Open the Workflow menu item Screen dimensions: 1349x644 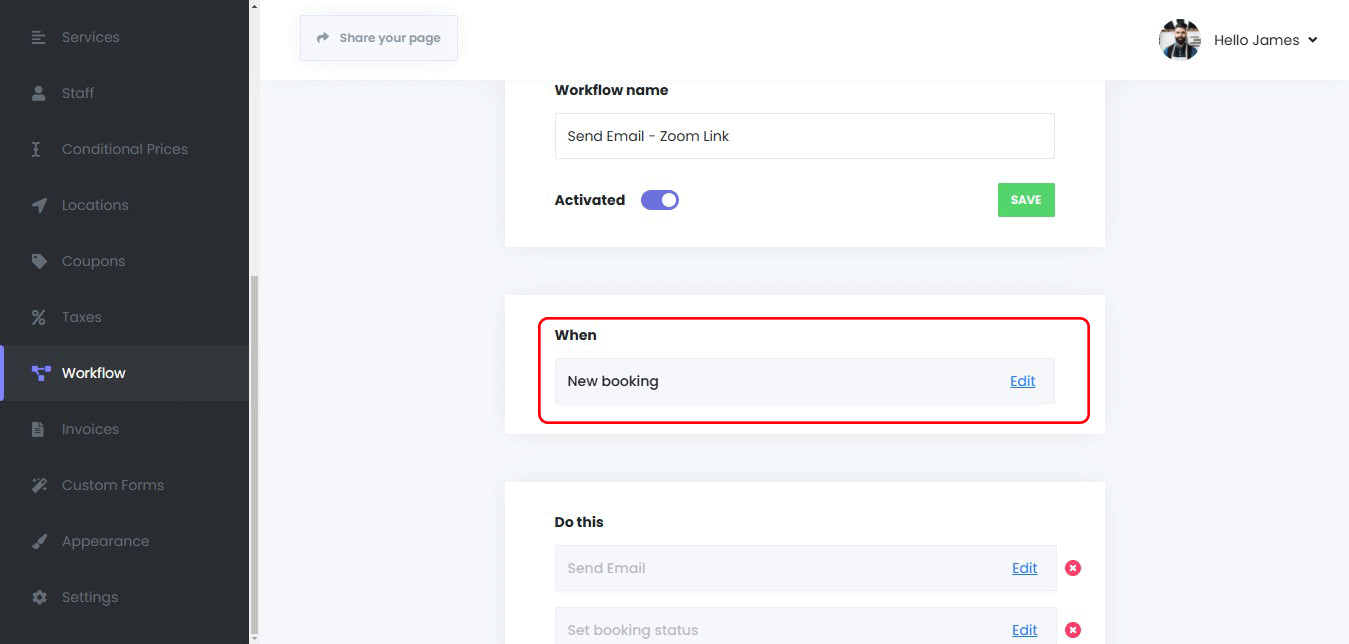[x=93, y=373]
